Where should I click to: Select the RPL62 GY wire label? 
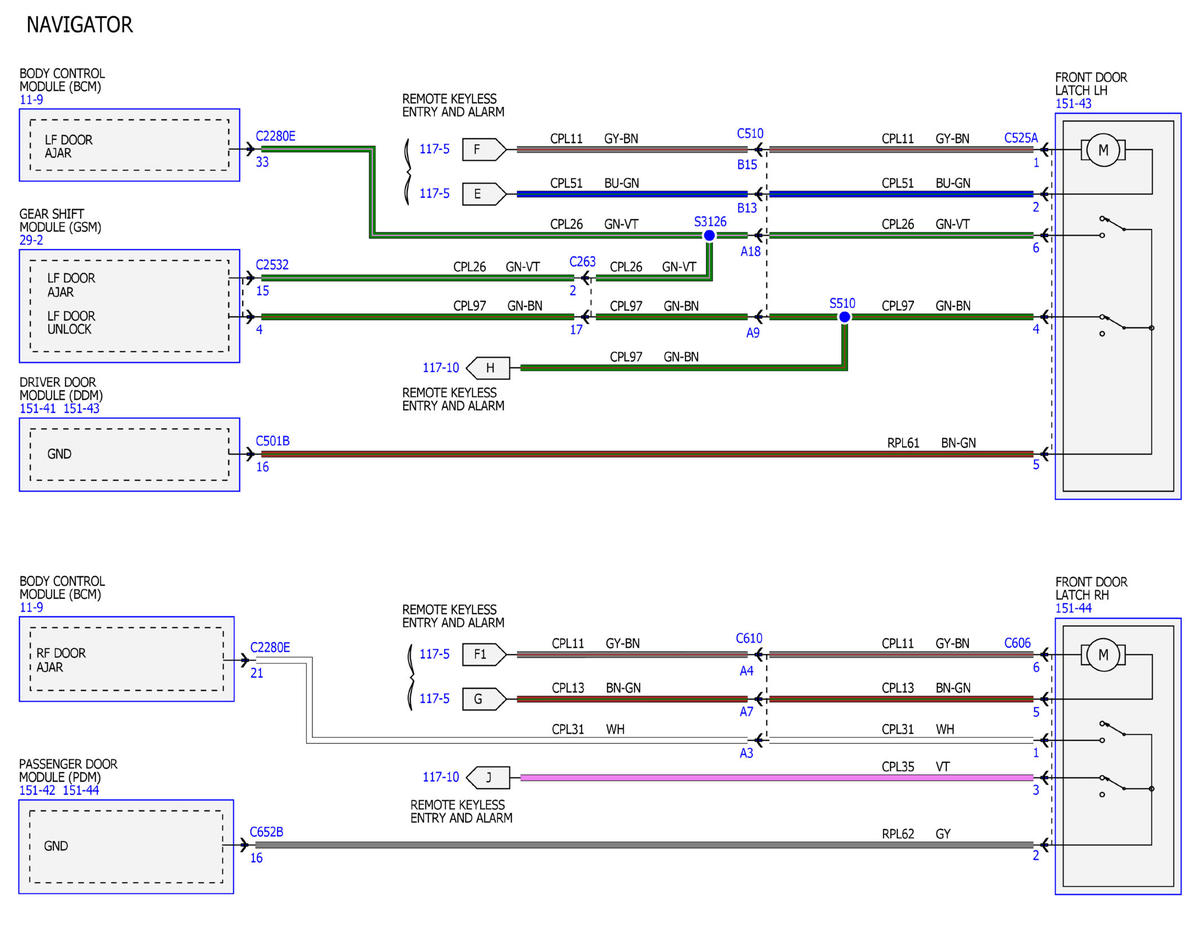point(915,832)
